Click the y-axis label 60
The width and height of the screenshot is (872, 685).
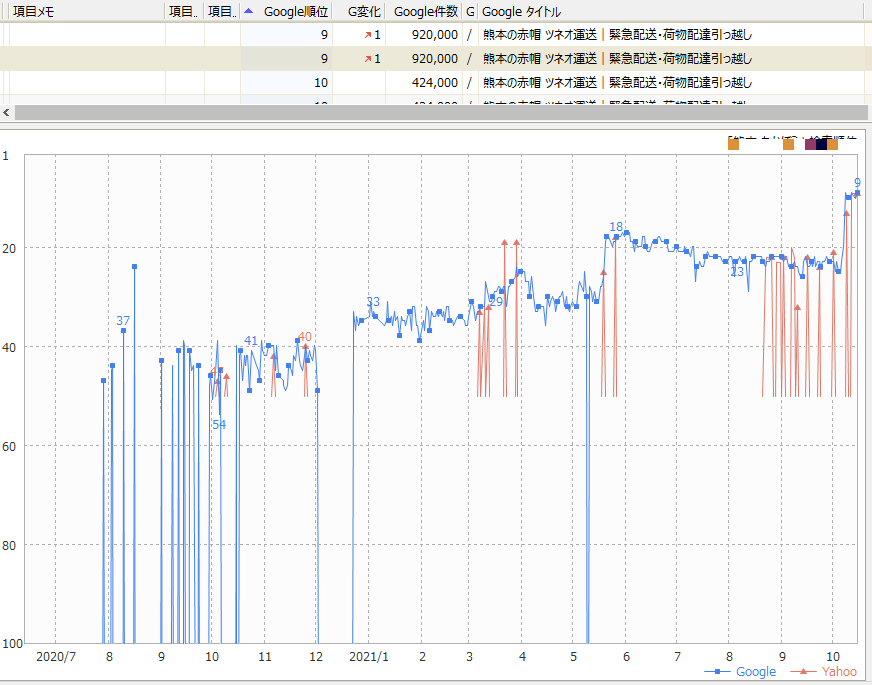(x=9, y=446)
